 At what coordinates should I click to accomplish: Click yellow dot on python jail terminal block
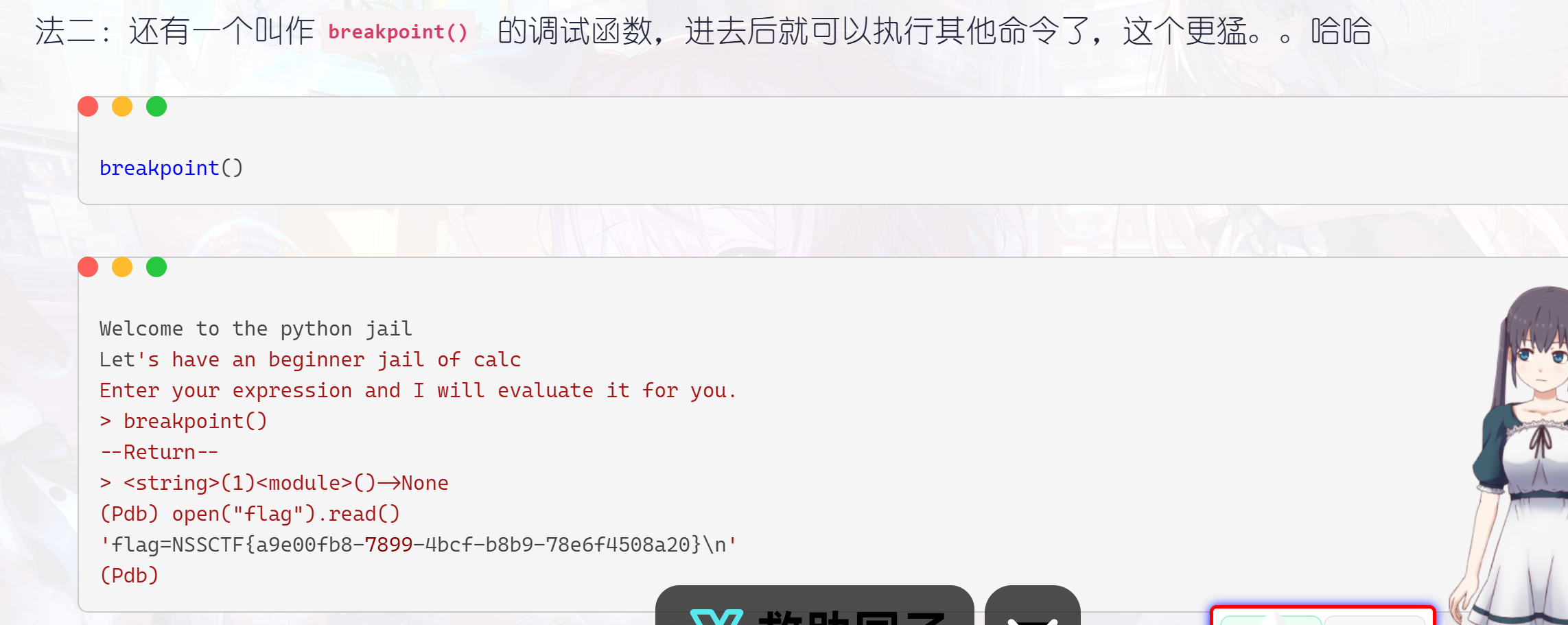point(122,267)
